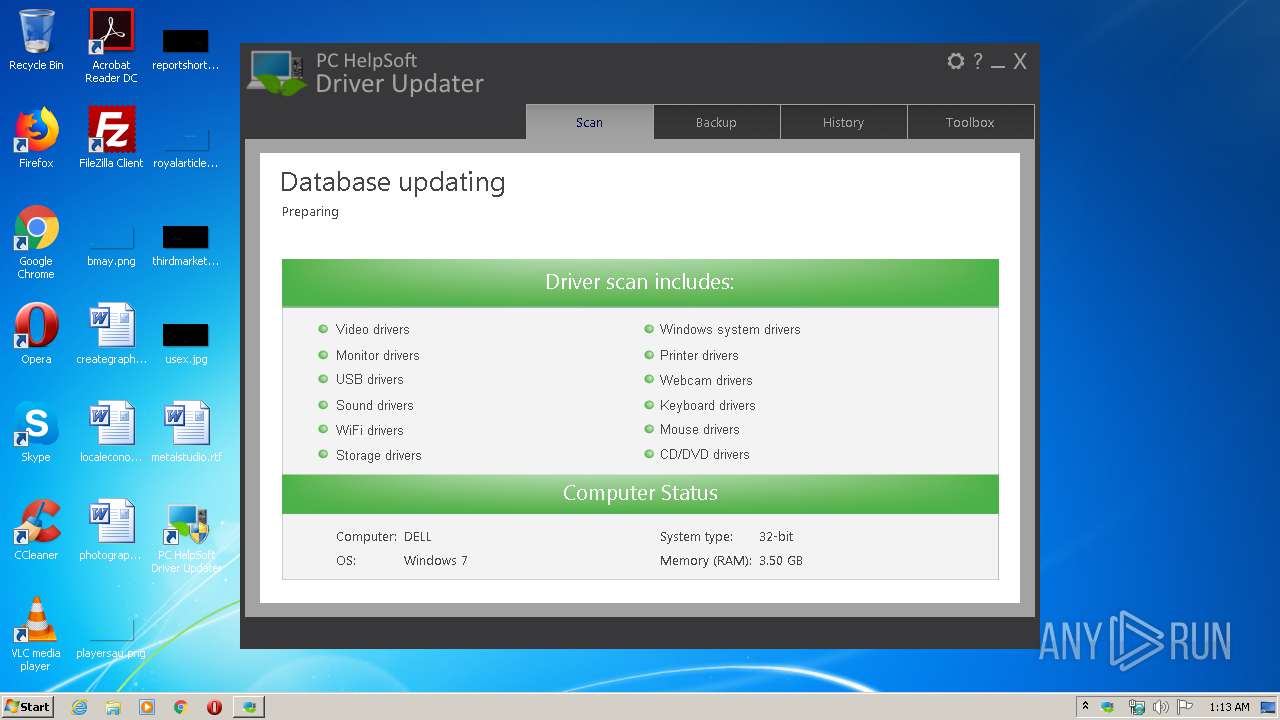Click the 'Sound drivers' list entry
Viewport: 1280px width, 720px height.
(x=375, y=405)
